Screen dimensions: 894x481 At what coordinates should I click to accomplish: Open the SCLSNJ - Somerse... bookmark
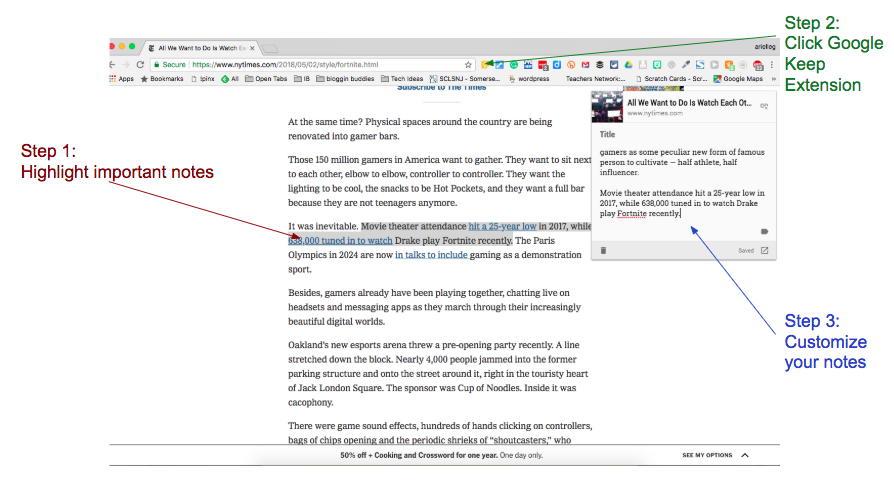click(465, 79)
